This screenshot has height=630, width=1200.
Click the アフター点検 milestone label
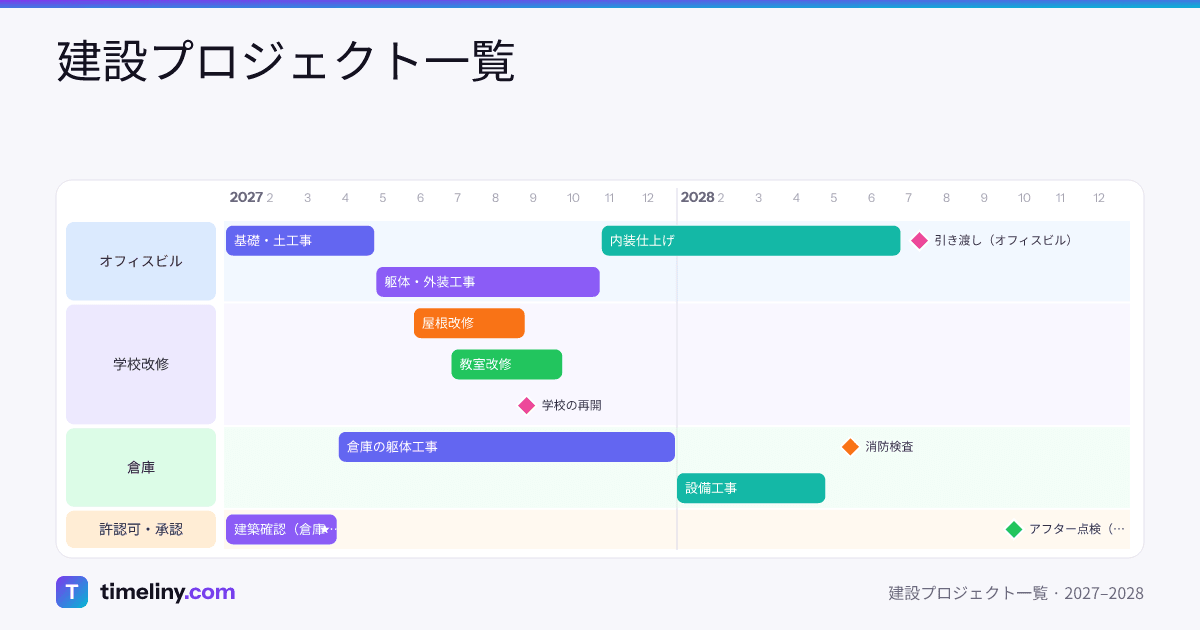[1077, 529]
